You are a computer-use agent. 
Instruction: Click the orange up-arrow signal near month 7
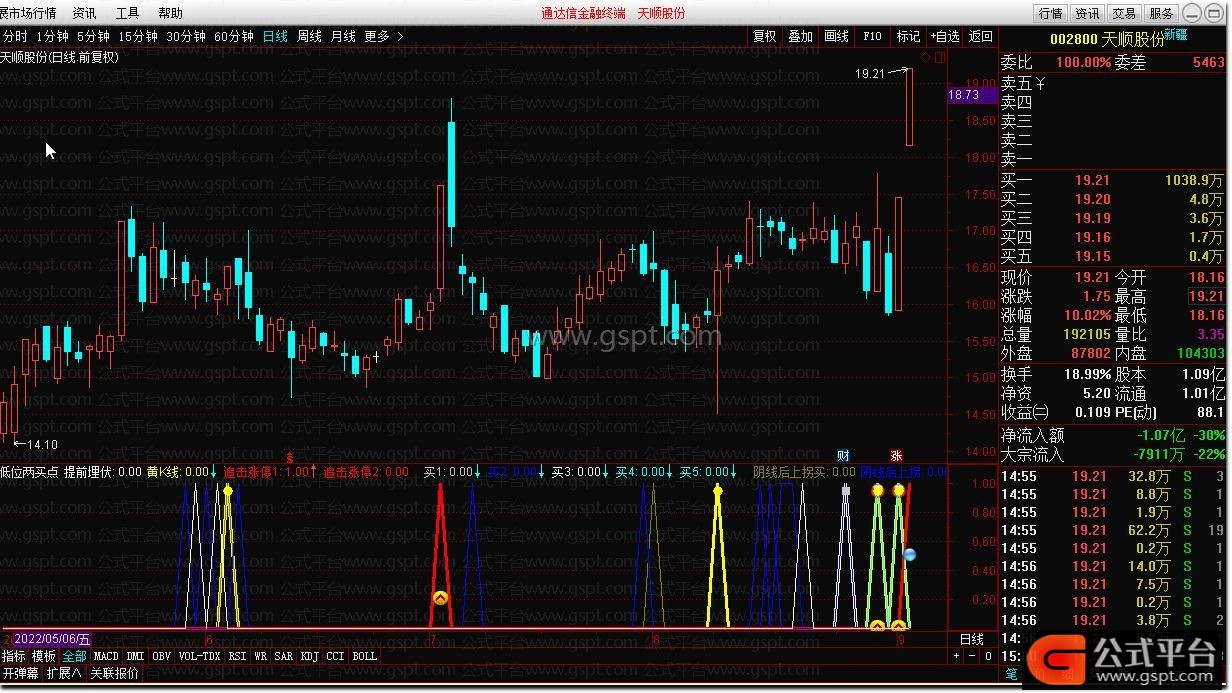coord(440,598)
